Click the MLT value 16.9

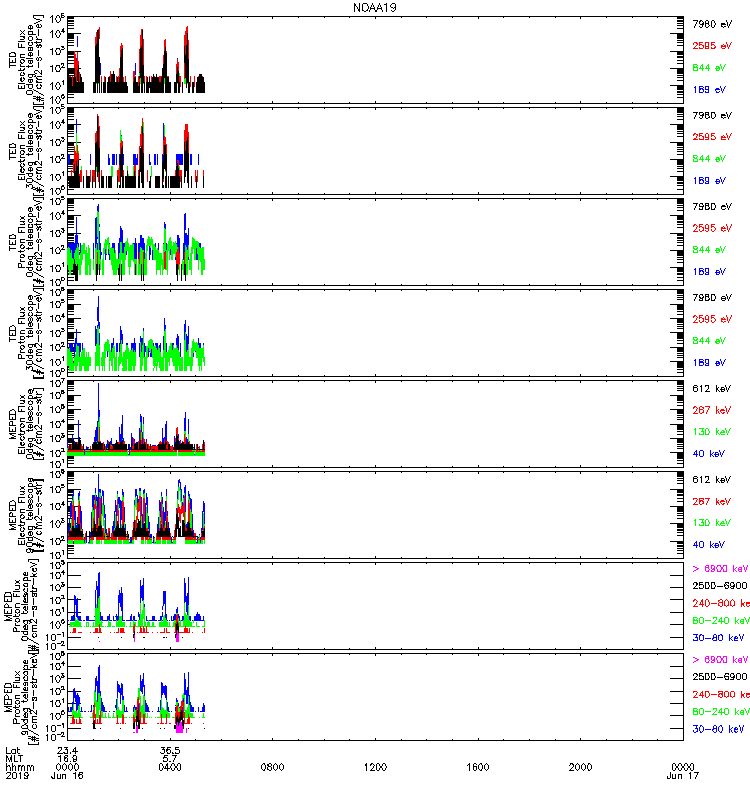click(67, 759)
